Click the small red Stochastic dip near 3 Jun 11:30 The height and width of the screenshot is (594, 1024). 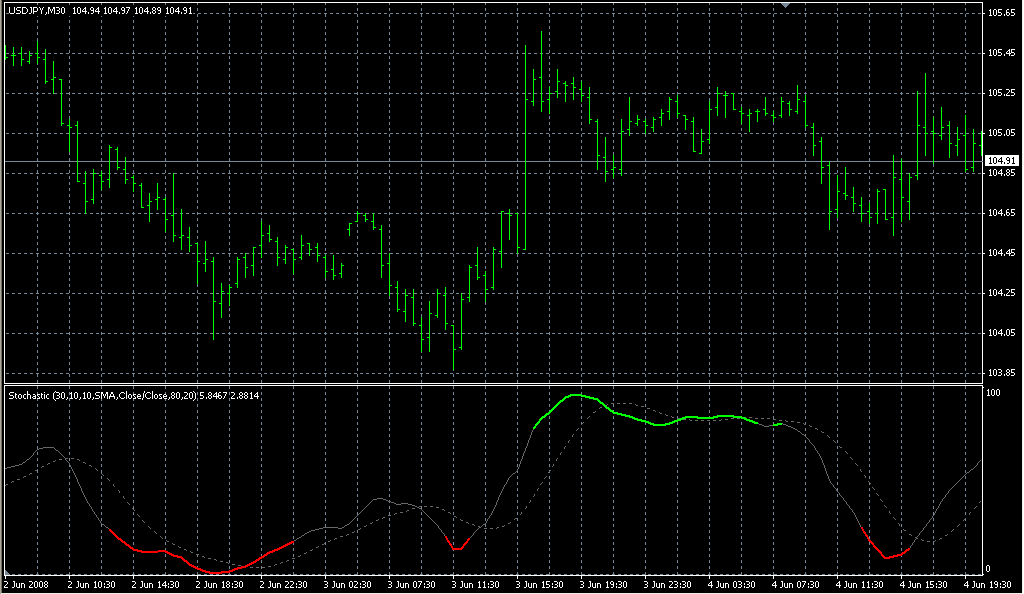pyautogui.click(x=457, y=547)
